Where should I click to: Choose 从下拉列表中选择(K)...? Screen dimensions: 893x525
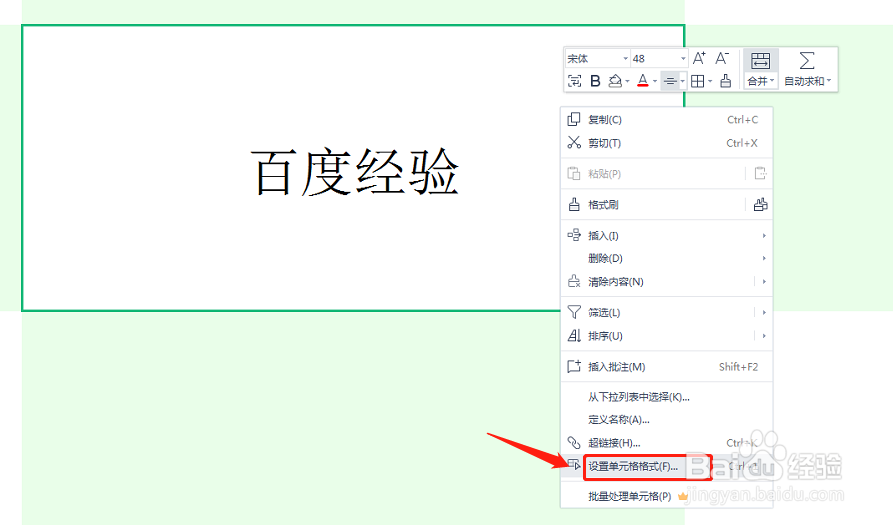click(x=666, y=397)
